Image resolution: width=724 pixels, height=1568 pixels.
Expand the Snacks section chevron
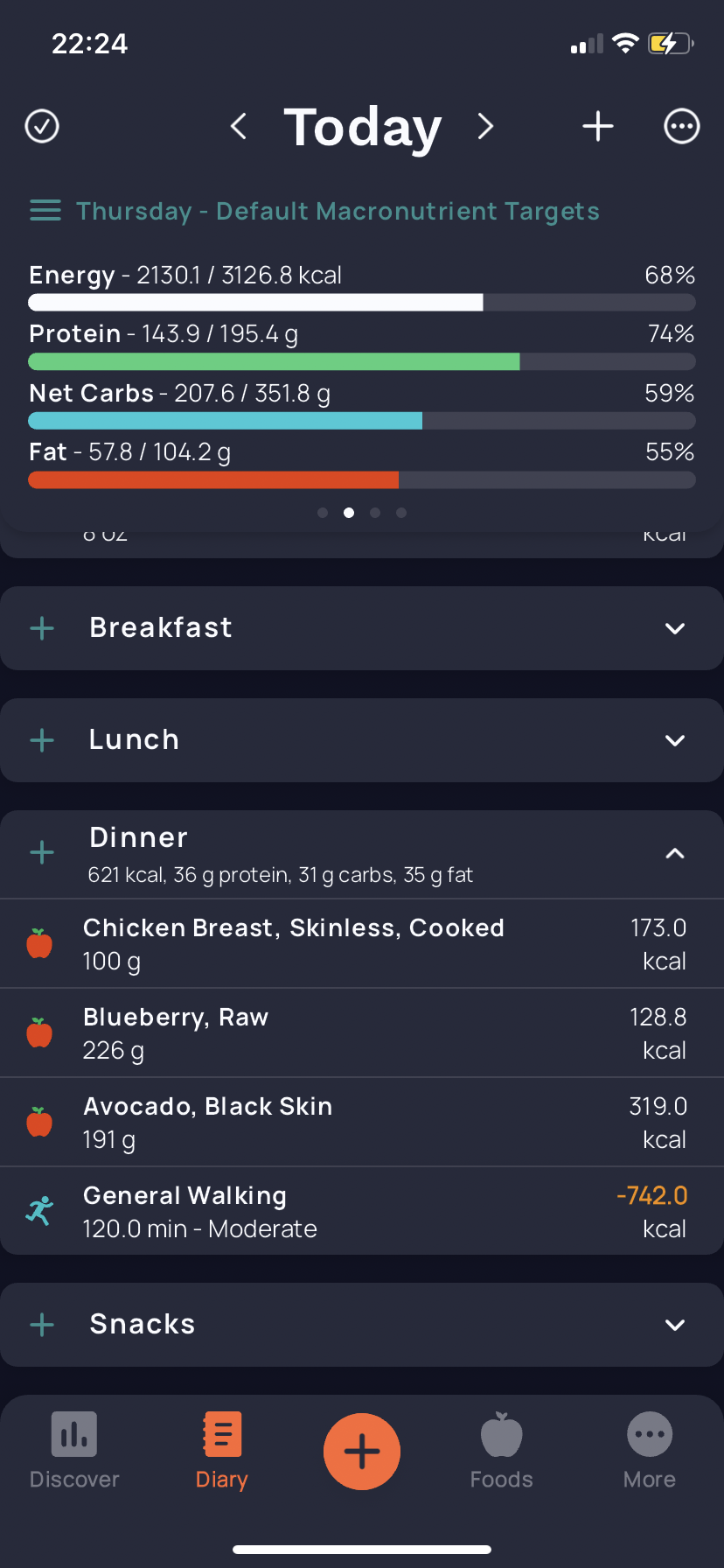click(675, 1325)
